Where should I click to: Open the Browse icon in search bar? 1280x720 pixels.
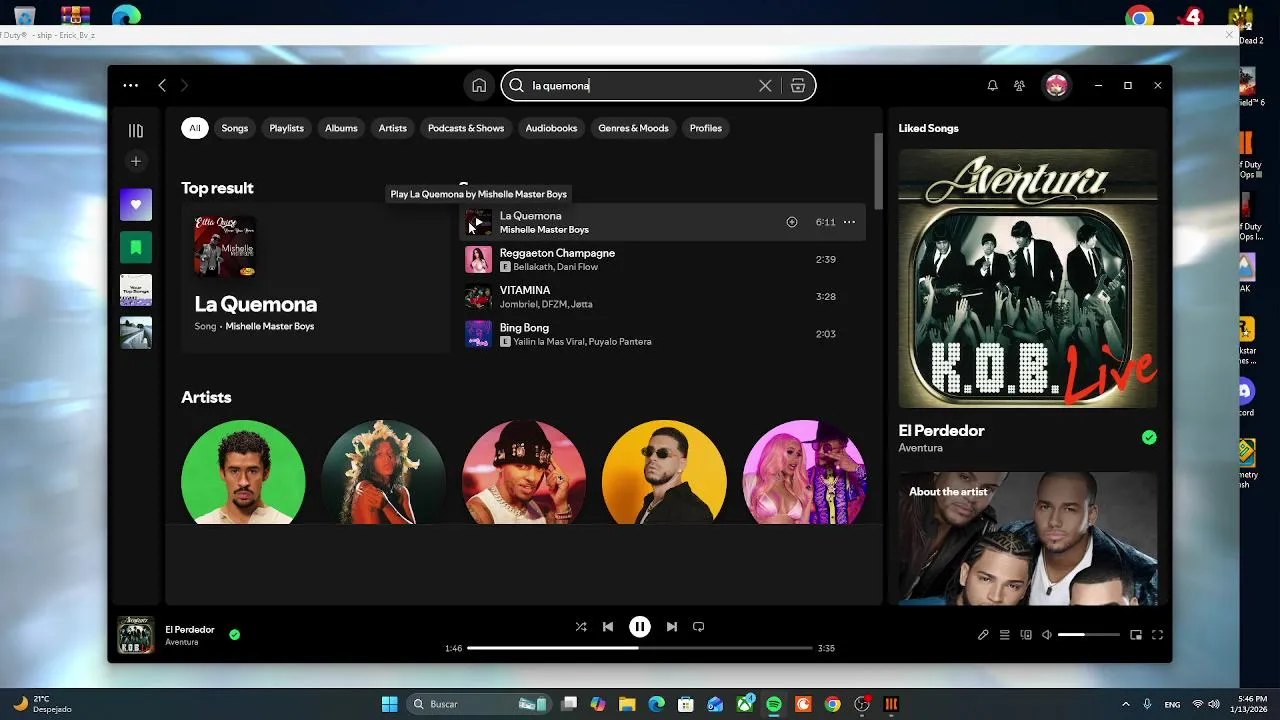pos(798,85)
